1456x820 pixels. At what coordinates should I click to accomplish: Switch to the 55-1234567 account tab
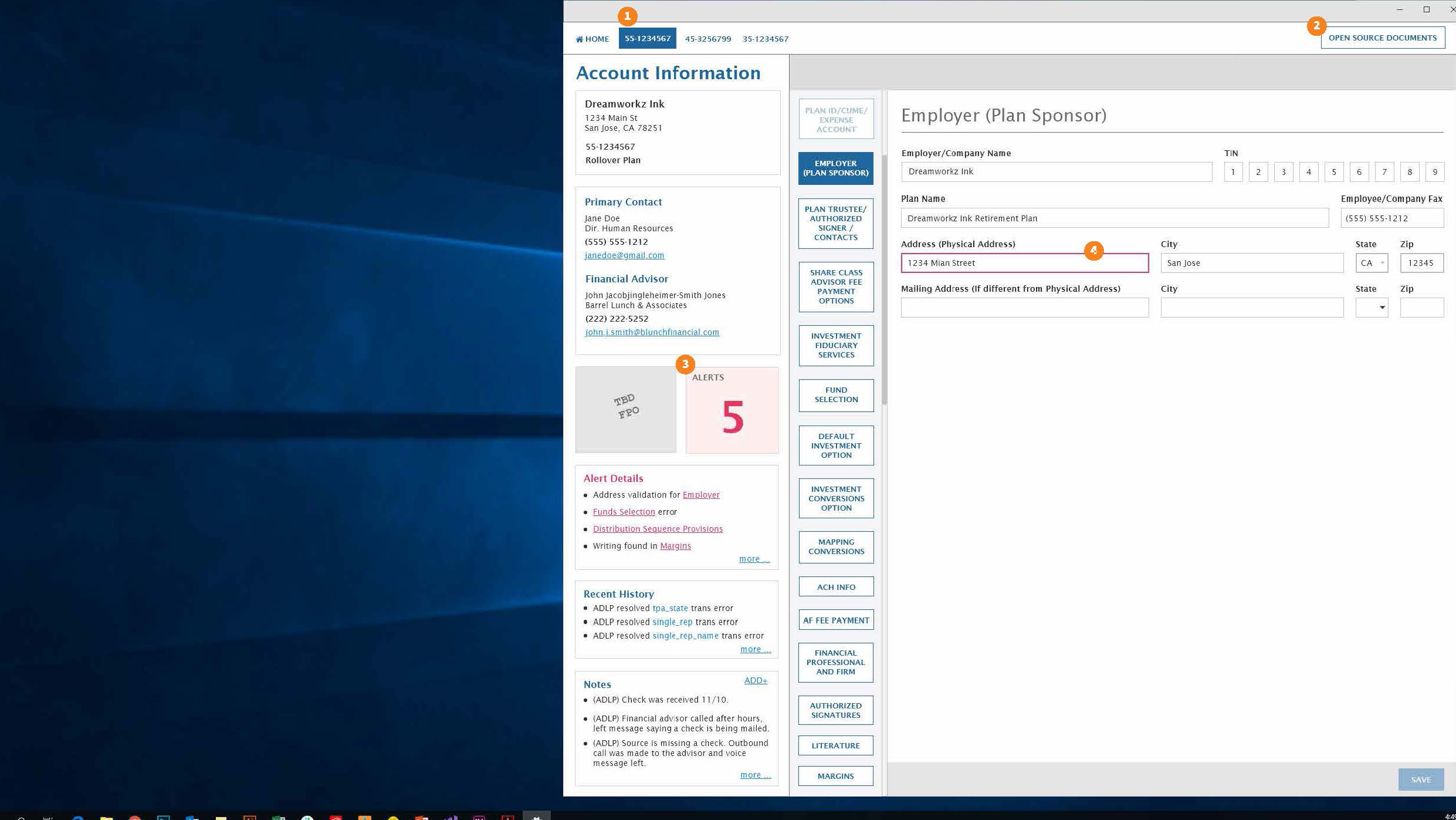click(647, 38)
